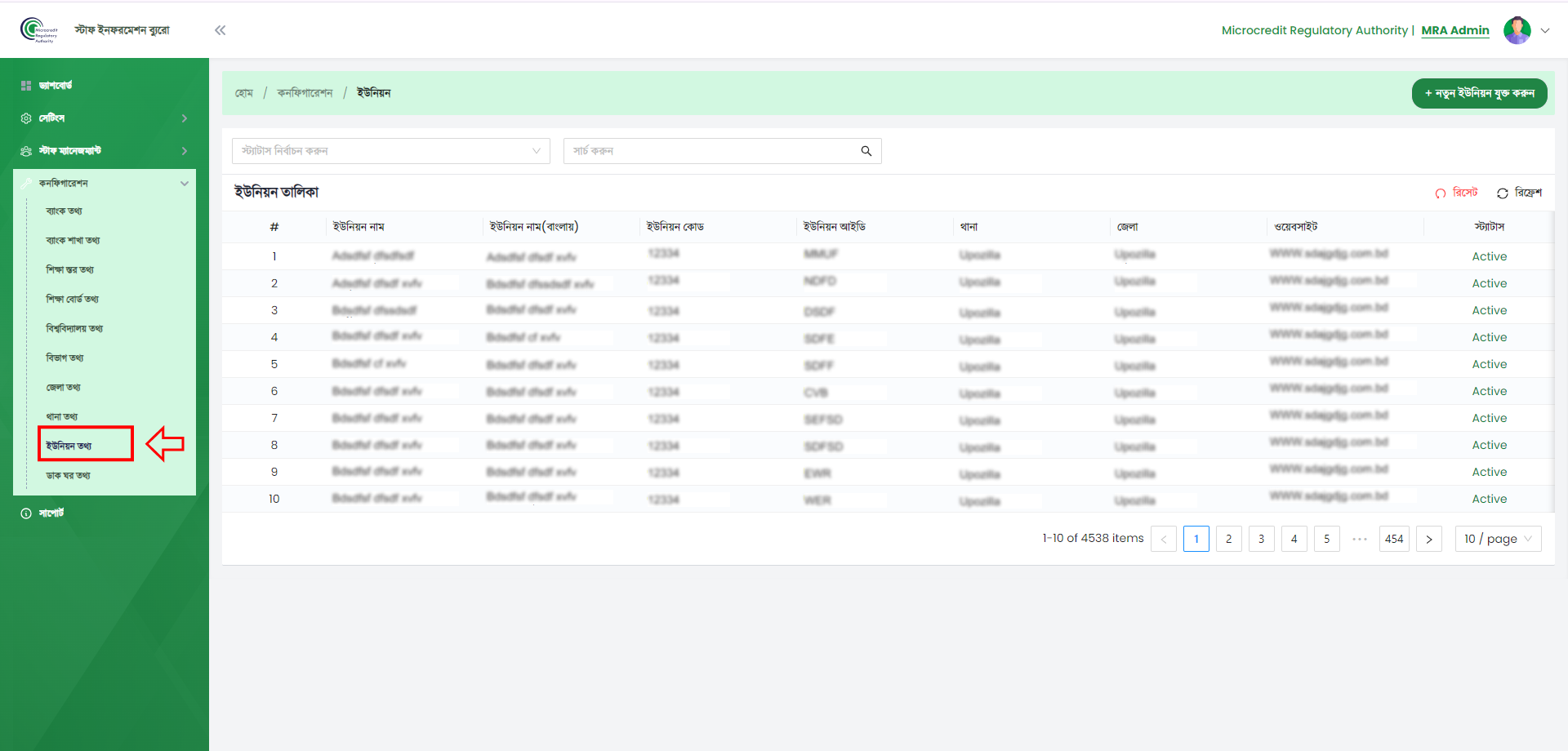Viewport: 1568px width, 751px height.
Task: Select কনফিগারেশন menu header
Action: [105, 183]
